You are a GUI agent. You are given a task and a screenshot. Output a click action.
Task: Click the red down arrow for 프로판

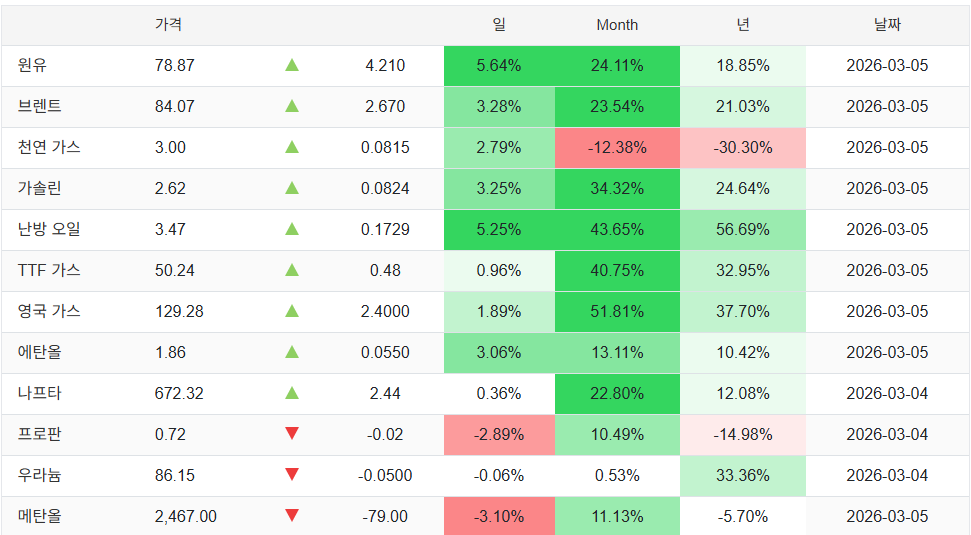[x=292, y=434]
